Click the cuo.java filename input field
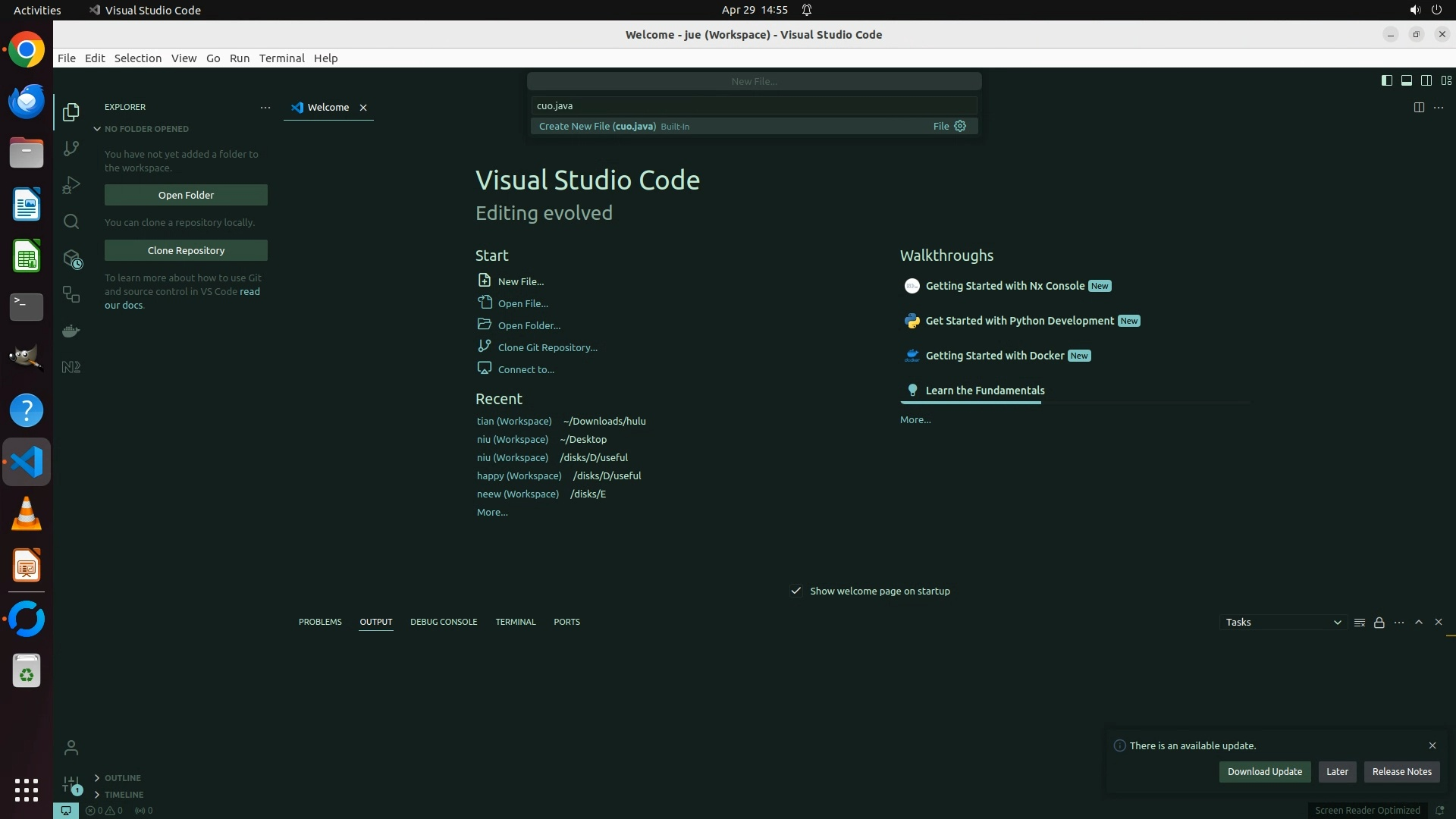The height and width of the screenshot is (819, 1456). pos(754,105)
